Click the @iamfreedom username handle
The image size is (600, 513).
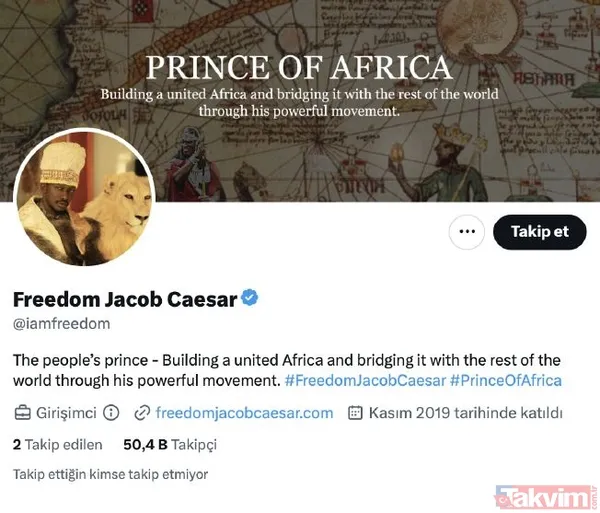[x=61, y=324]
